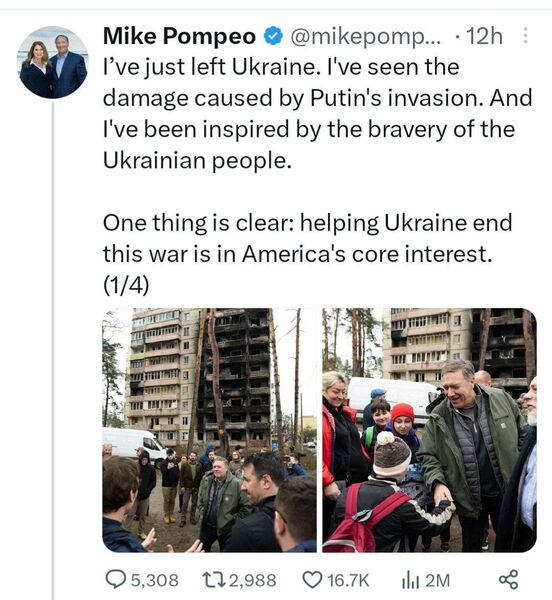The image size is (552, 600).
Task: Click the 5,308 replies count
Action: pos(155,580)
